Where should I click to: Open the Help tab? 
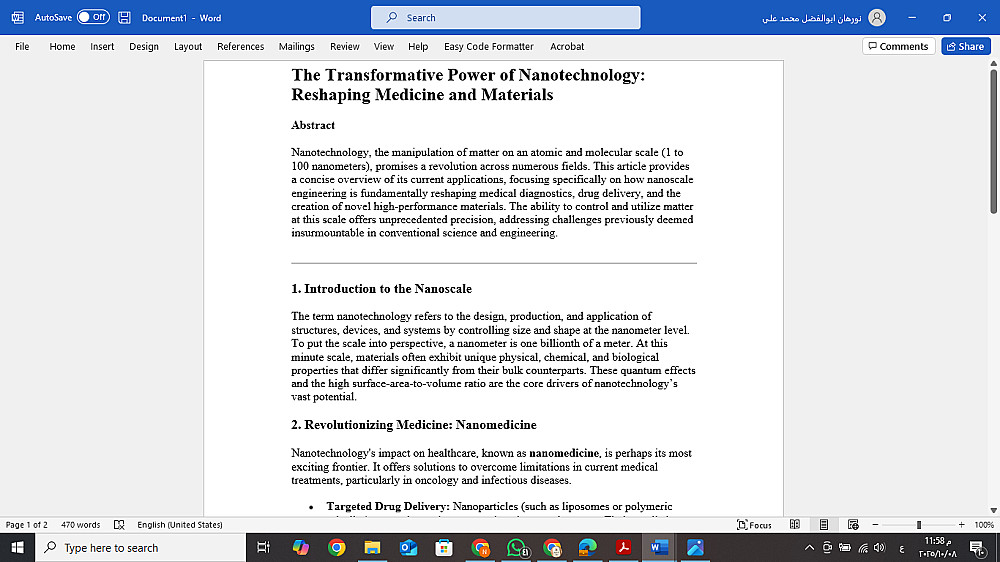[x=418, y=47]
